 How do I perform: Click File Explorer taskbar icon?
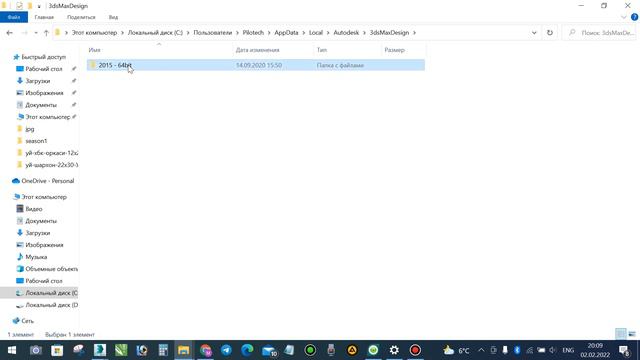tap(184, 350)
